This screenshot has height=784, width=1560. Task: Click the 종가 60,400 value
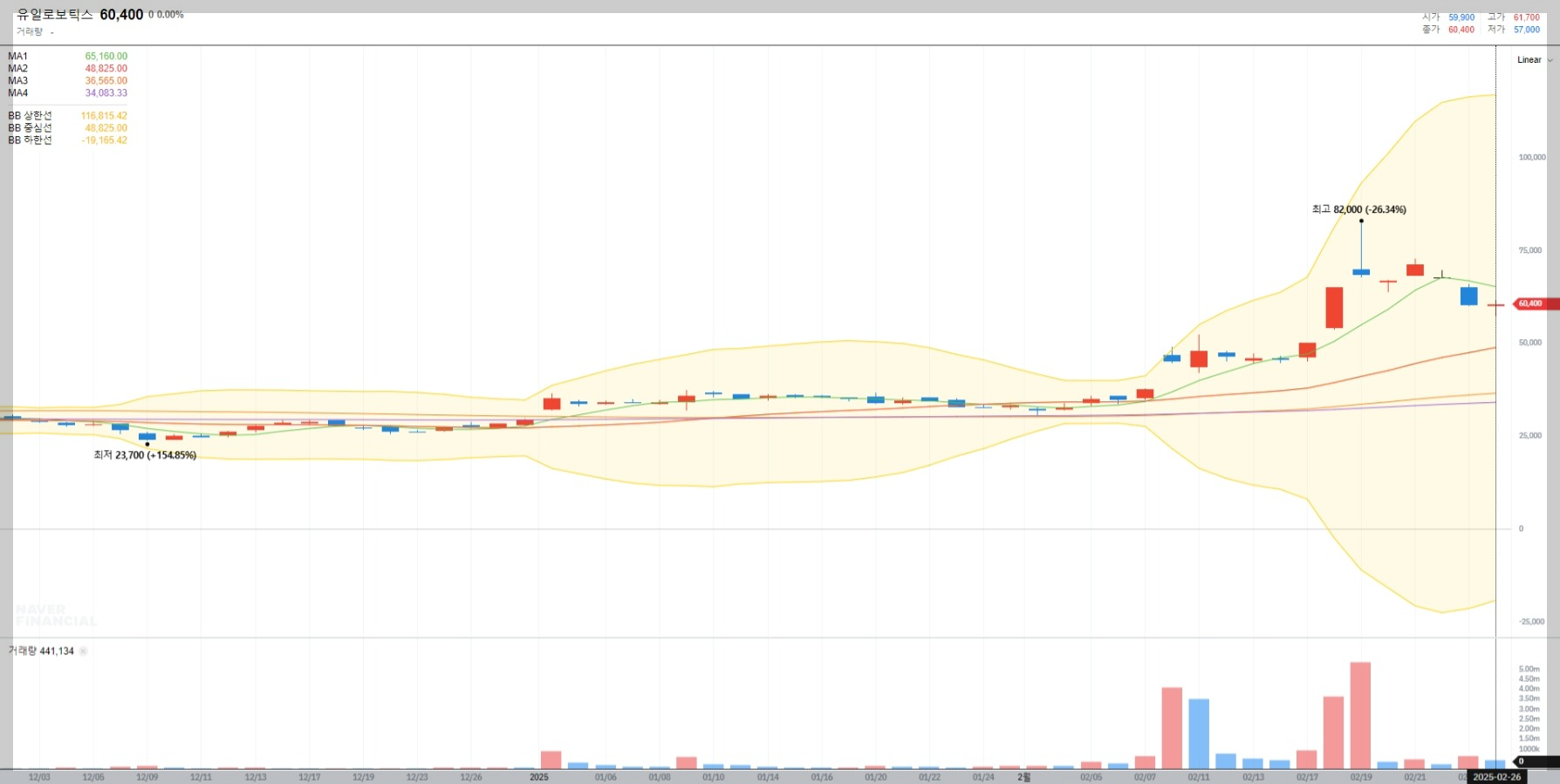pyautogui.click(x=1461, y=30)
